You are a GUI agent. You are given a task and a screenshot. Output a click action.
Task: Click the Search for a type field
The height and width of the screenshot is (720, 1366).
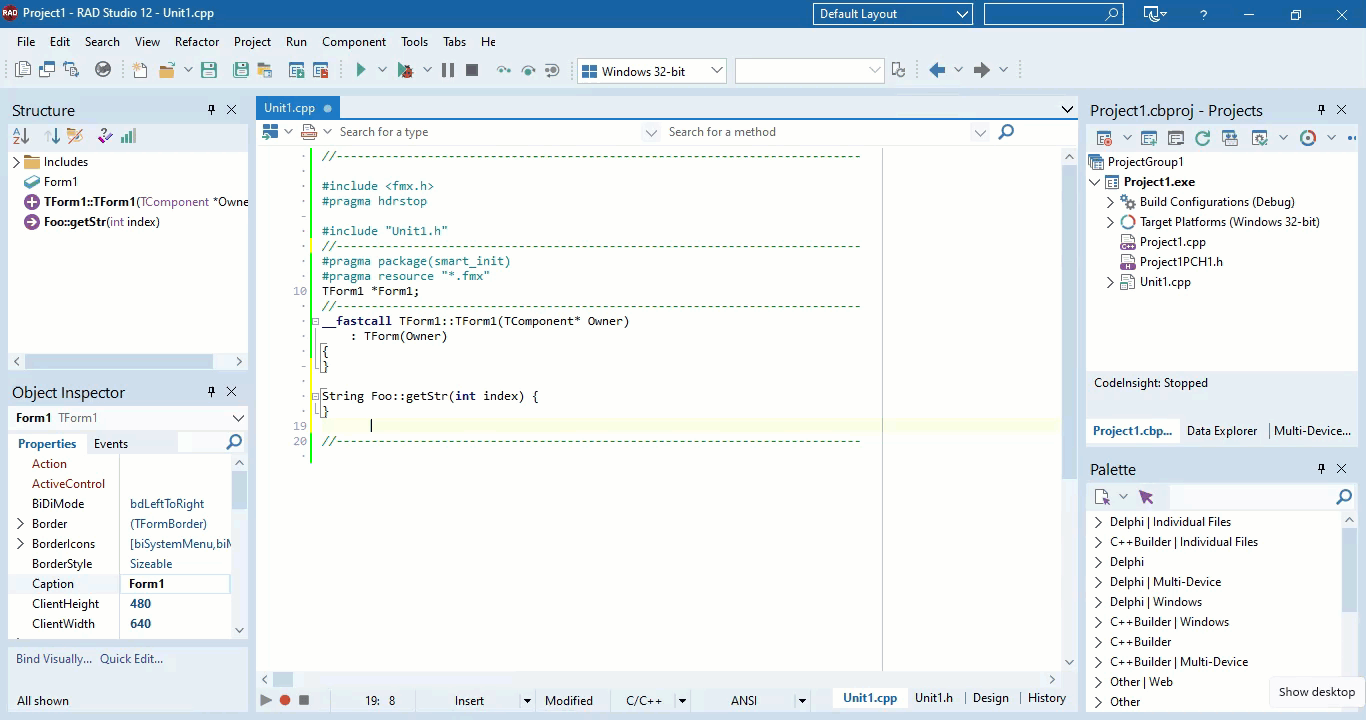(488, 132)
